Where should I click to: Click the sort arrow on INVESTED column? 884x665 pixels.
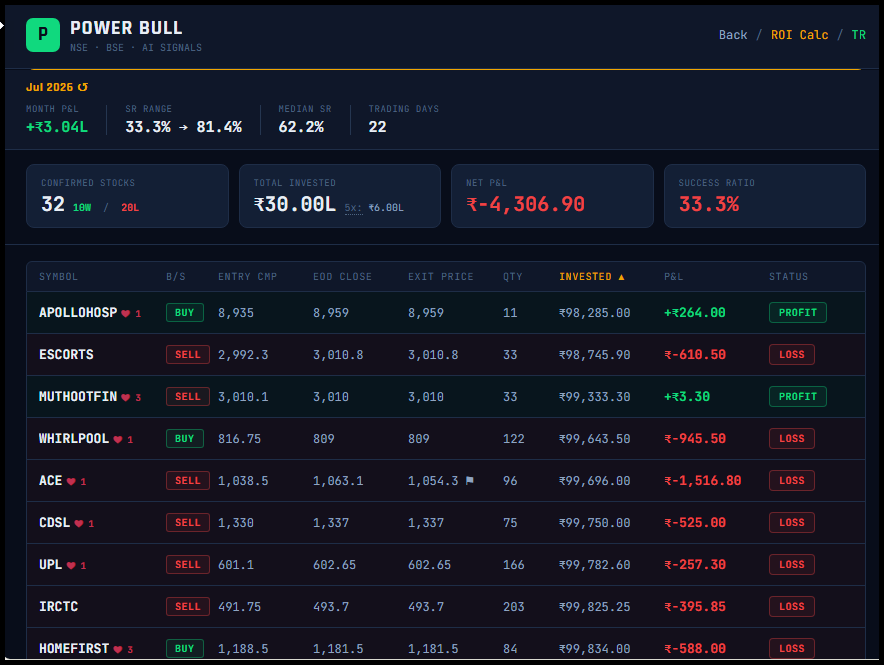621,277
